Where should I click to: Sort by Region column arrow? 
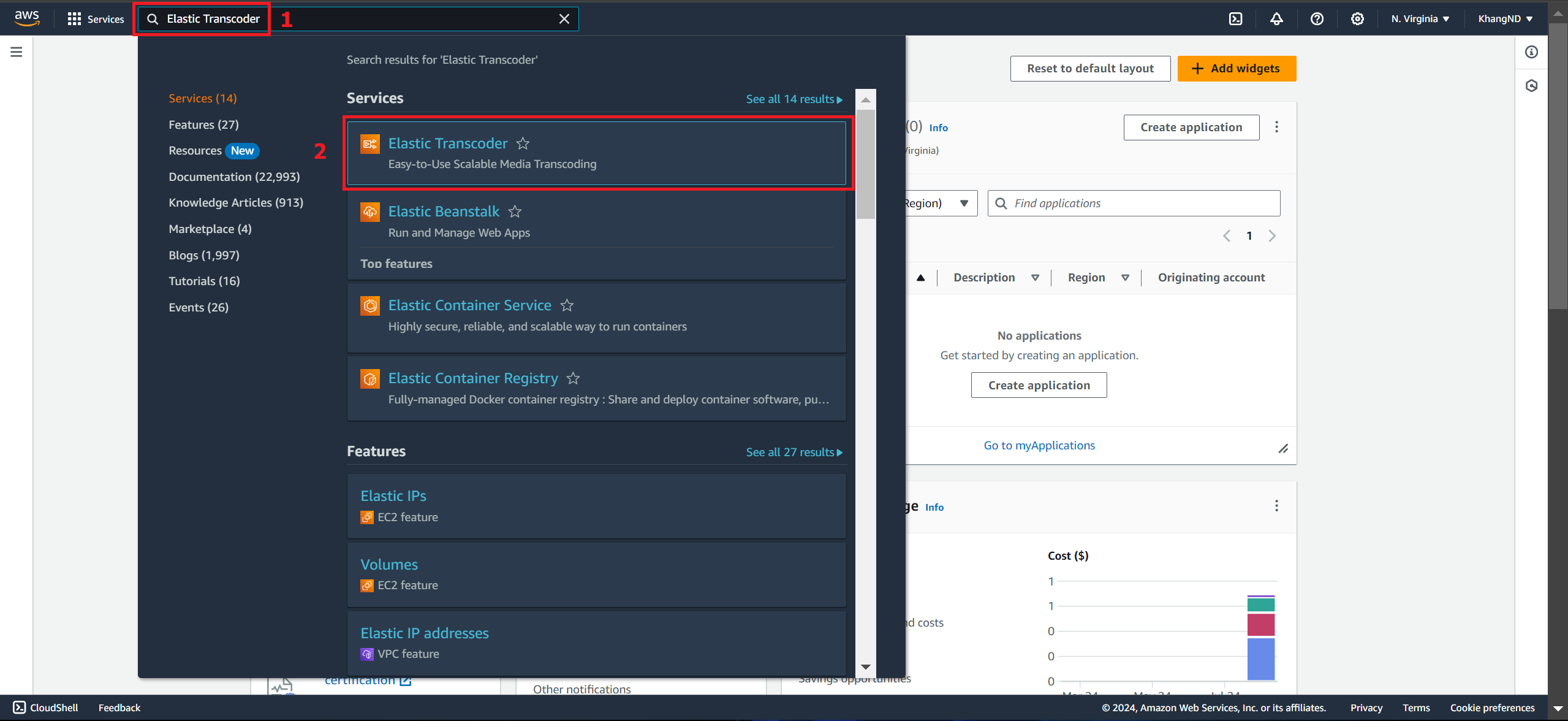click(1125, 278)
